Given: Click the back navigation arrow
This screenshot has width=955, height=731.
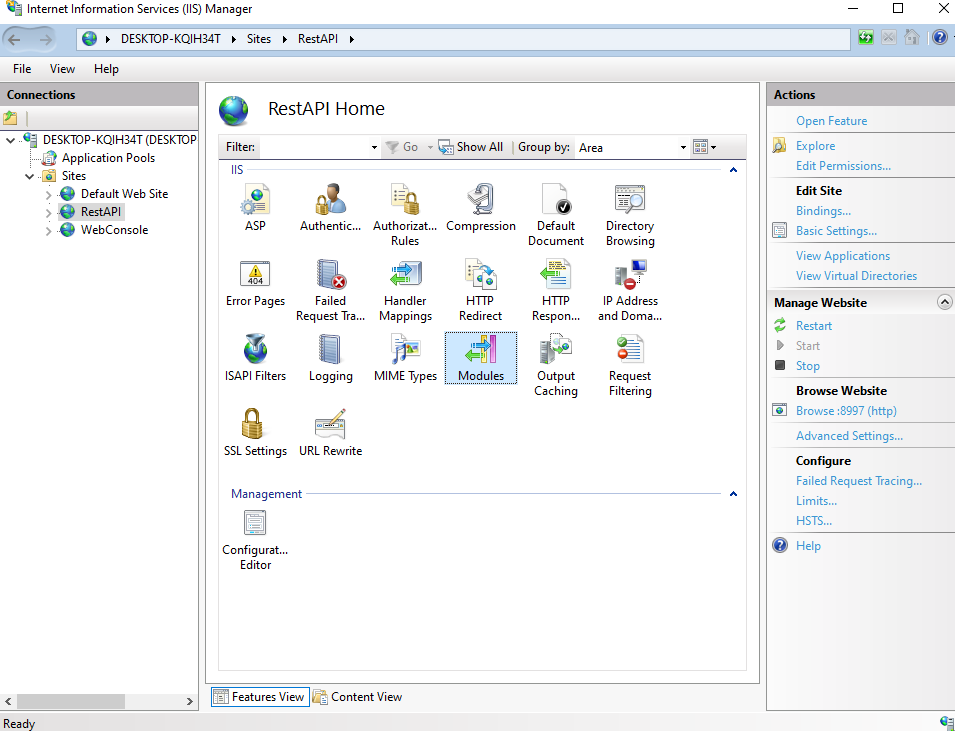Looking at the screenshot, I should click(14, 40).
